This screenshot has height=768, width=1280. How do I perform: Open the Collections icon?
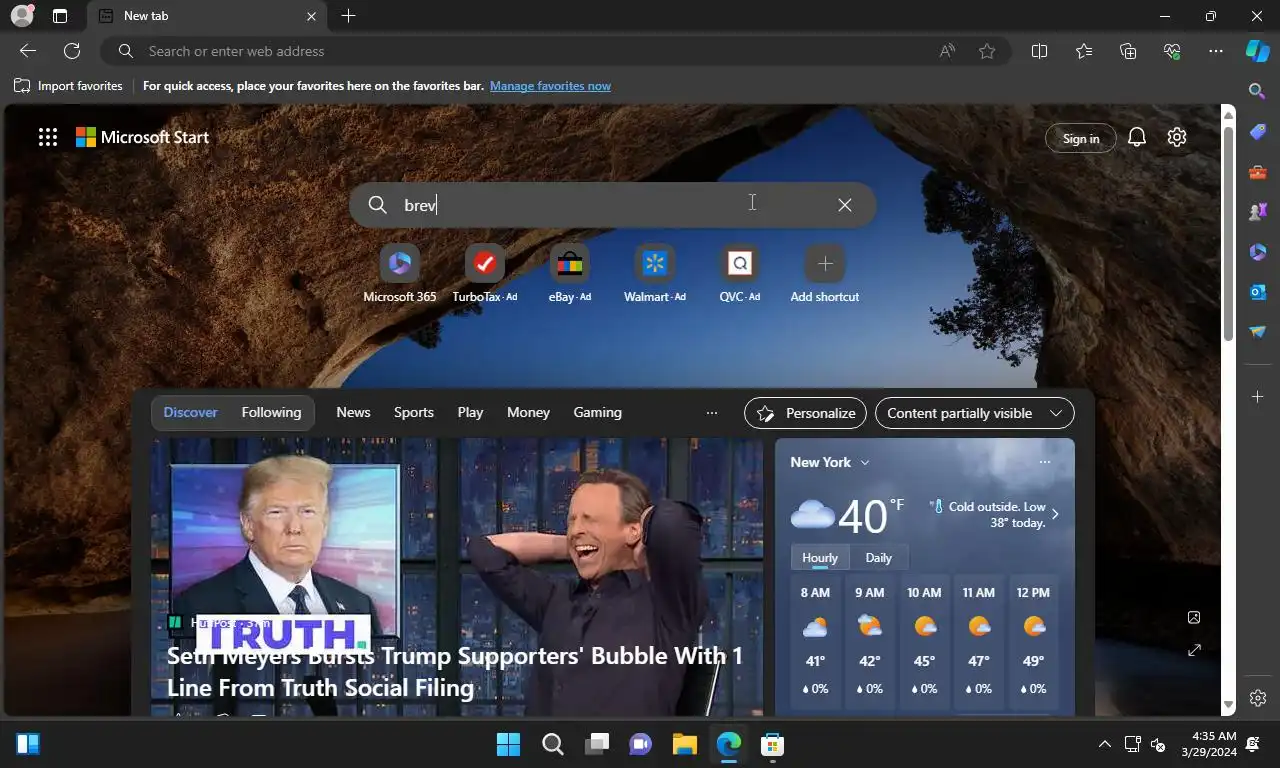[x=1128, y=51]
